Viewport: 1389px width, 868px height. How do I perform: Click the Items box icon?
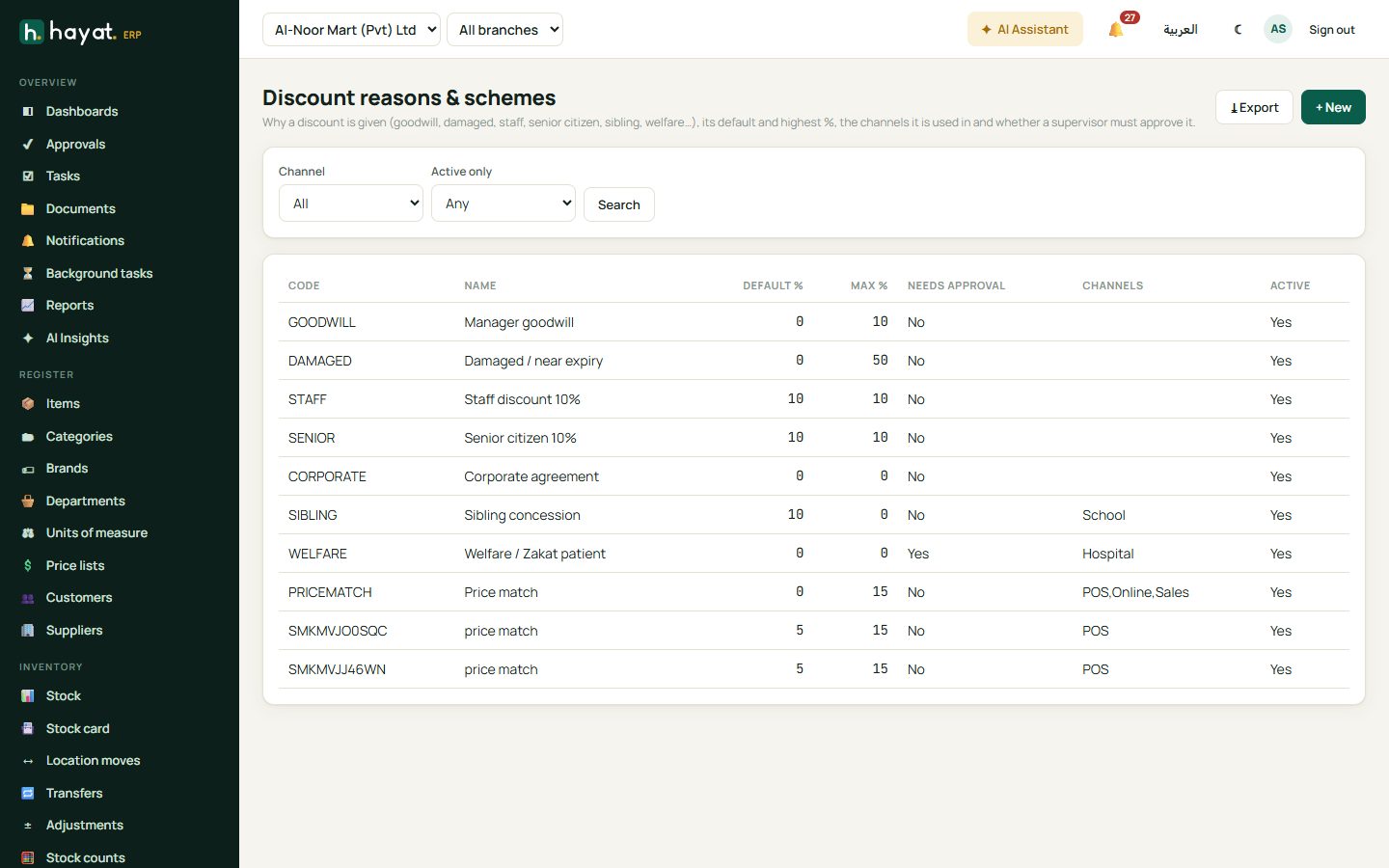tap(28, 404)
